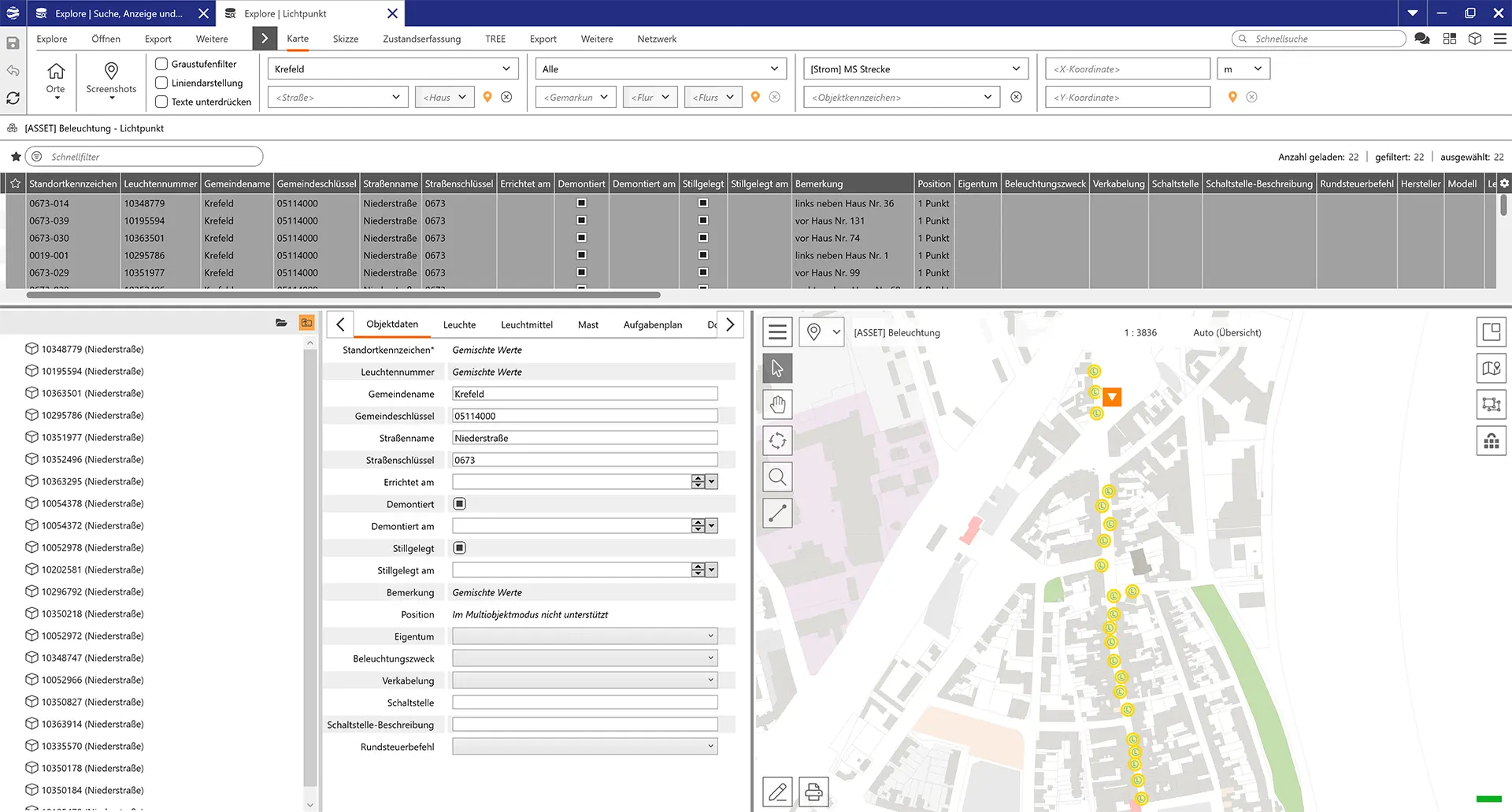1512x812 pixels.
Task: Sort by the Bemerkung column header
Action: (x=819, y=184)
